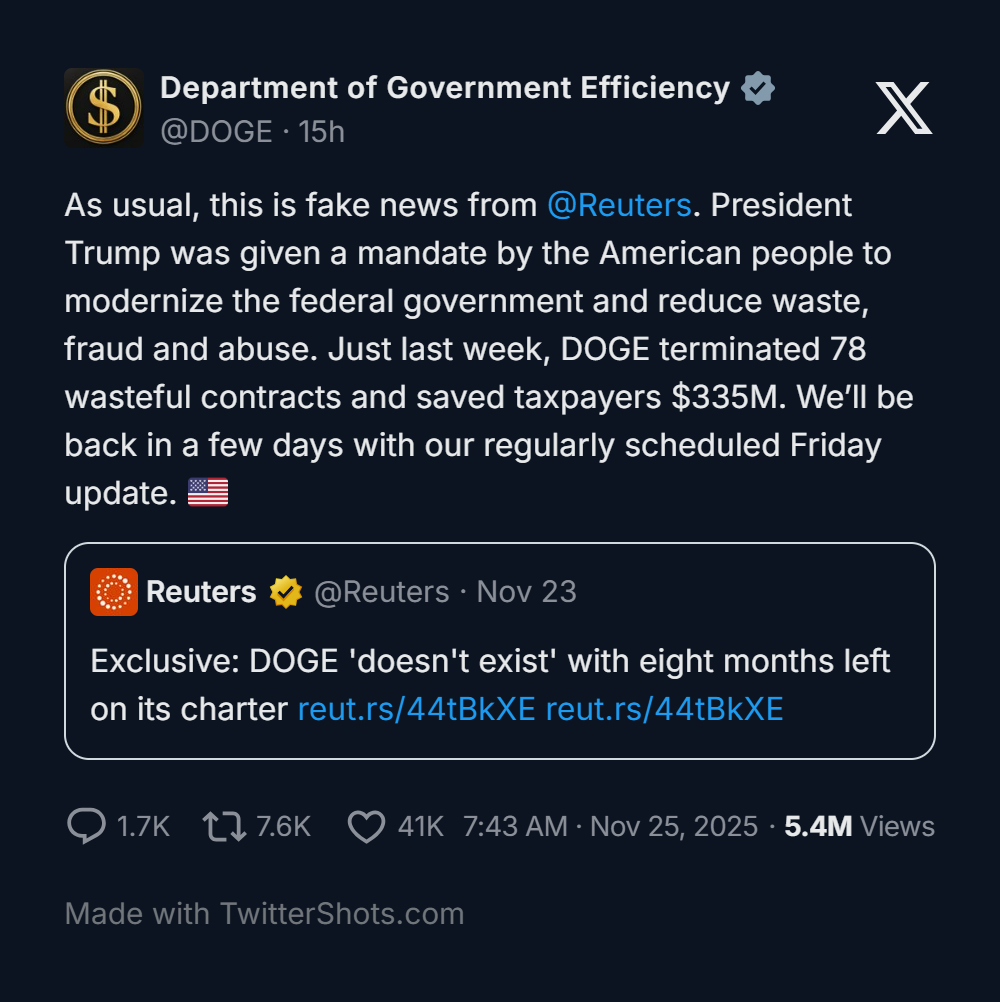1000x1002 pixels.
Task: Click the gold verified badge next to Reuters
Action: click(286, 592)
